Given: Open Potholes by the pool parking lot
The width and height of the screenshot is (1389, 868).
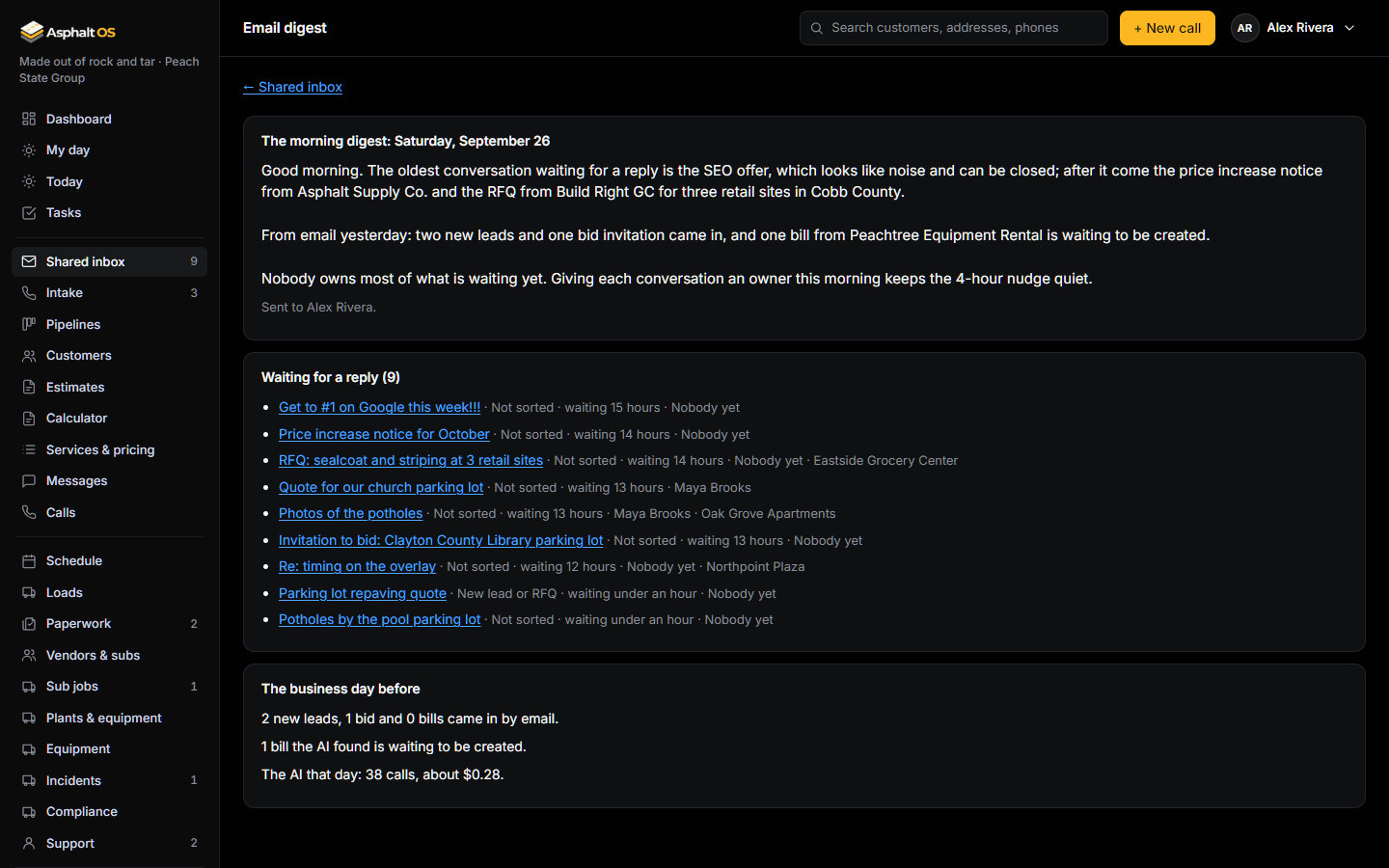Looking at the screenshot, I should tap(379, 619).
